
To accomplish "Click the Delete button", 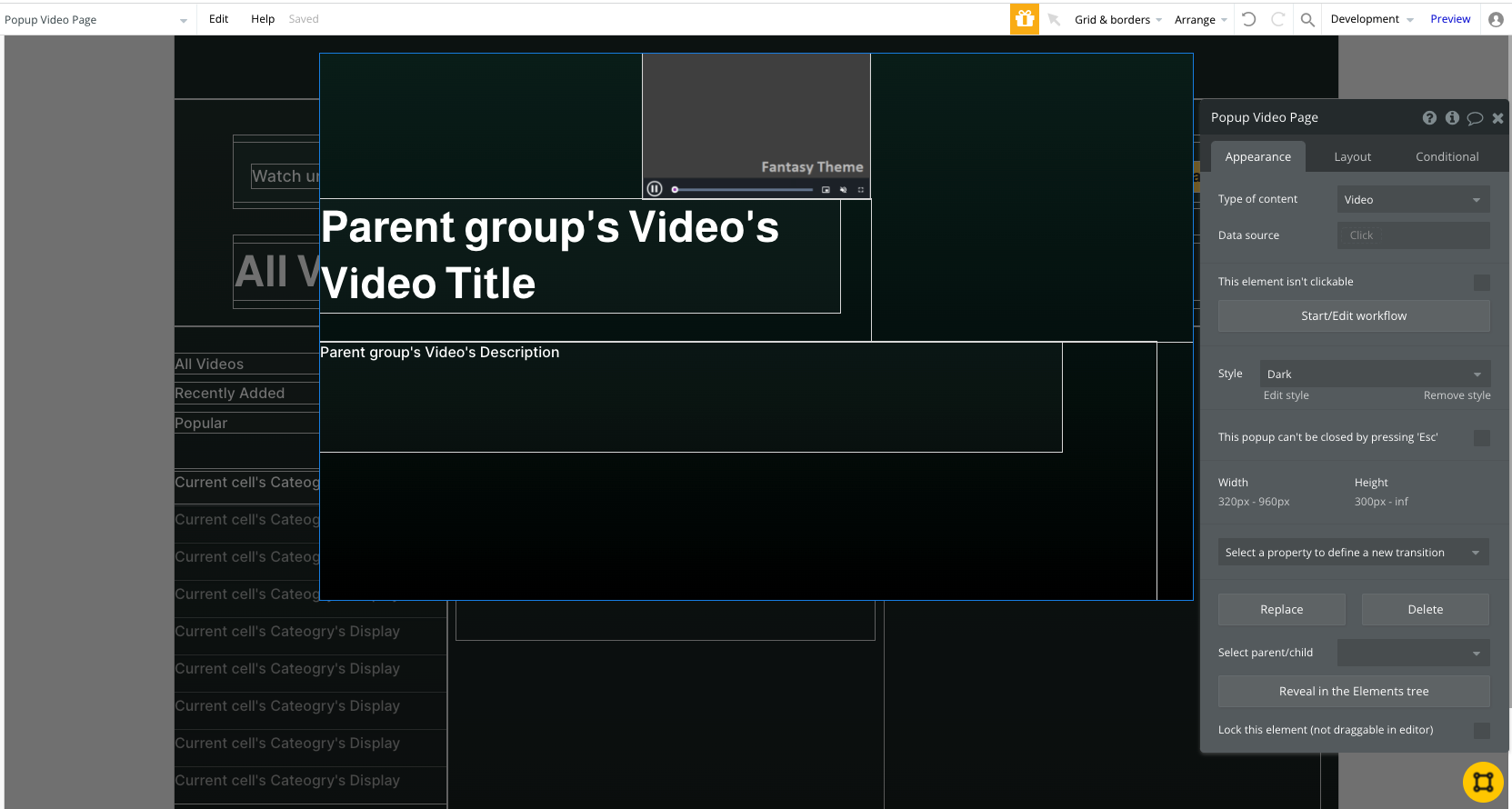I will 1426,610.
